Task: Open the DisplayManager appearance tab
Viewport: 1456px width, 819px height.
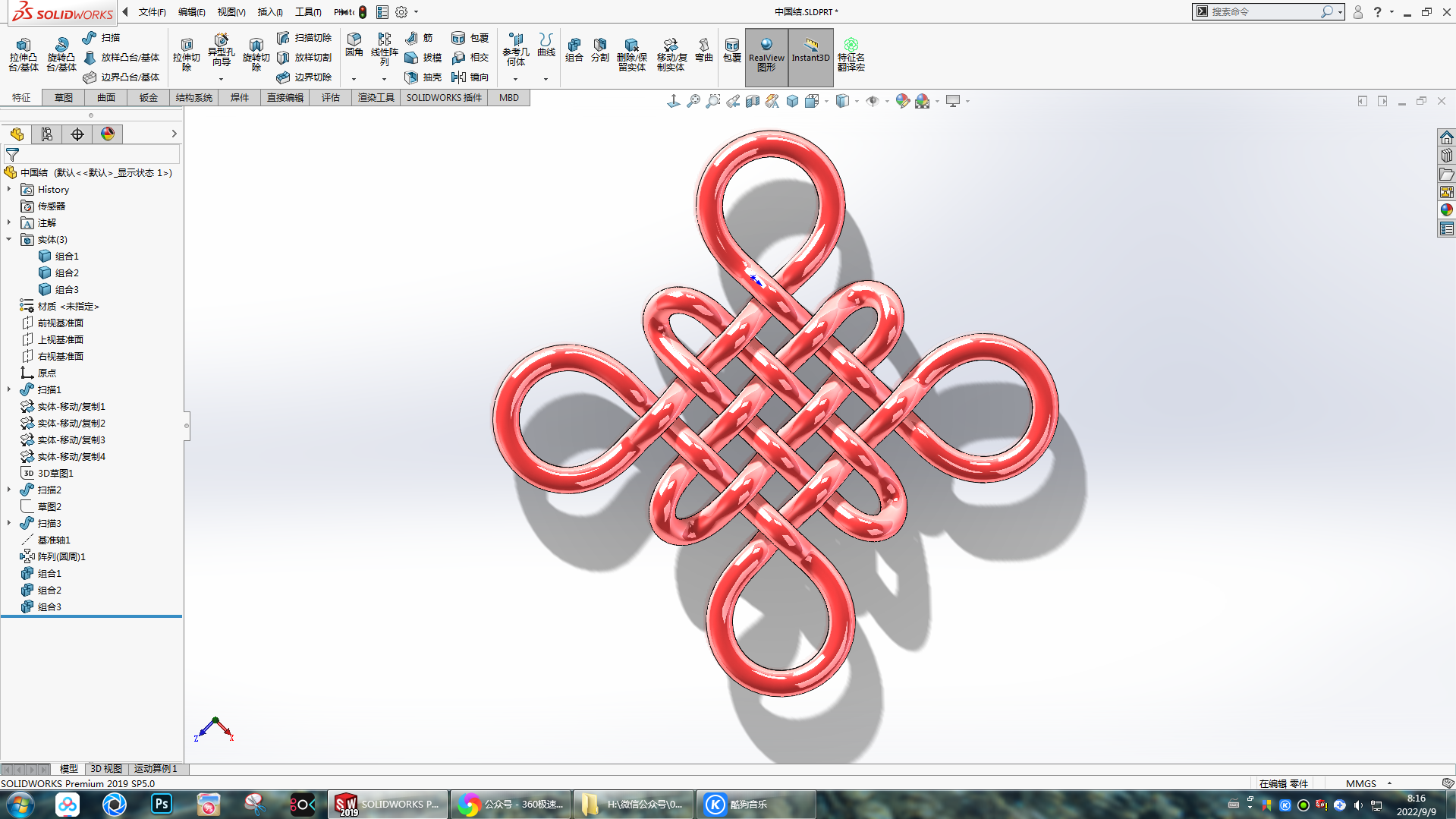Action: coord(108,134)
